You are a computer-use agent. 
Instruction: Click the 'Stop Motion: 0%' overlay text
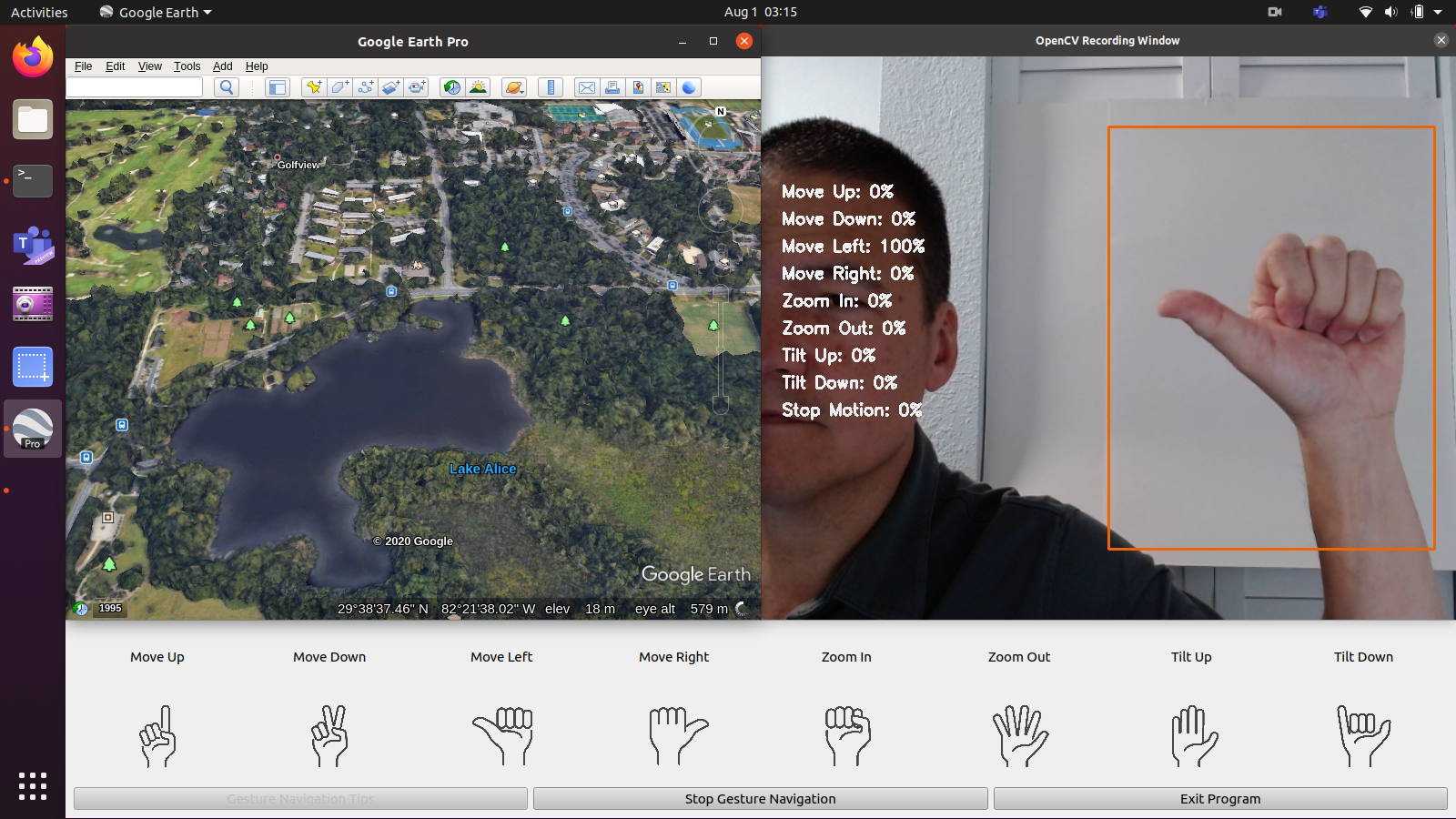click(x=852, y=410)
